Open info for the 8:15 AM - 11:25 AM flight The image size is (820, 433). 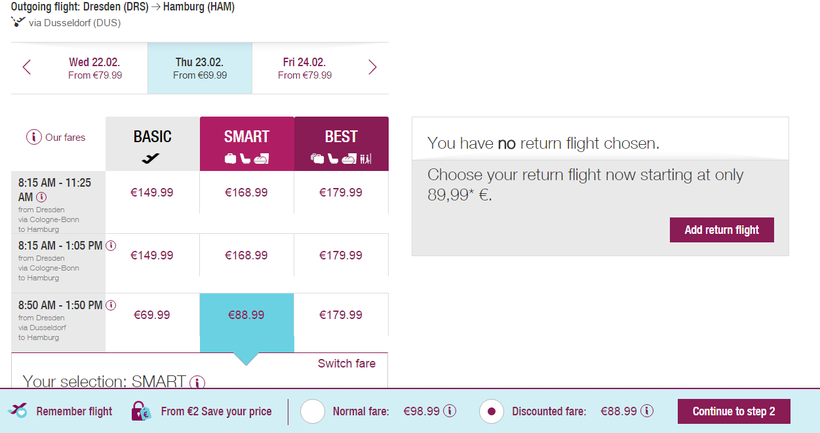(x=41, y=198)
